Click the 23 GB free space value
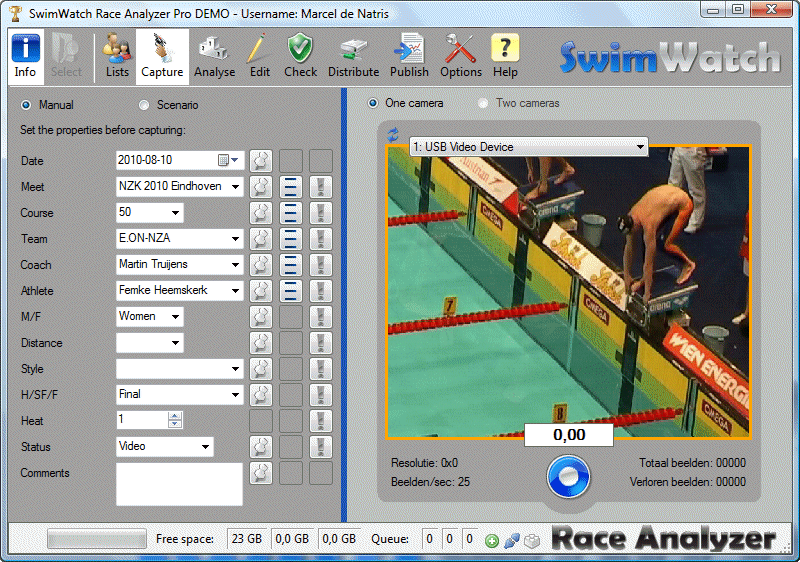The height and width of the screenshot is (562, 800). [247, 539]
